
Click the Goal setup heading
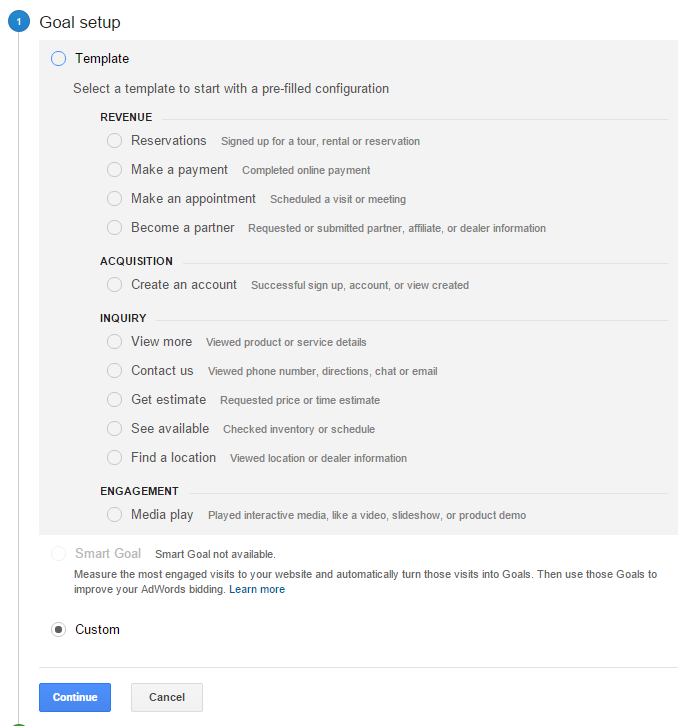(x=80, y=22)
